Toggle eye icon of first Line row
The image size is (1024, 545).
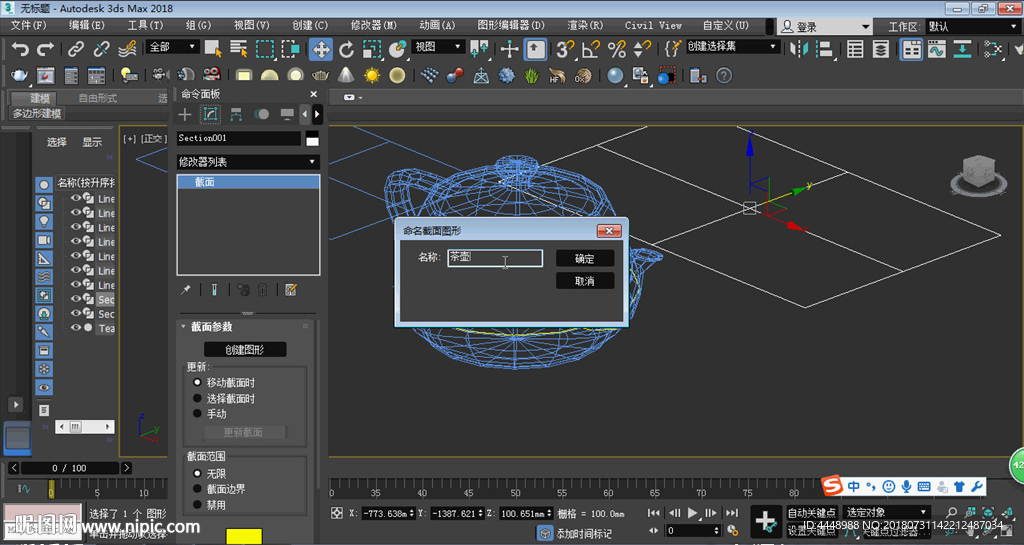click(76, 198)
